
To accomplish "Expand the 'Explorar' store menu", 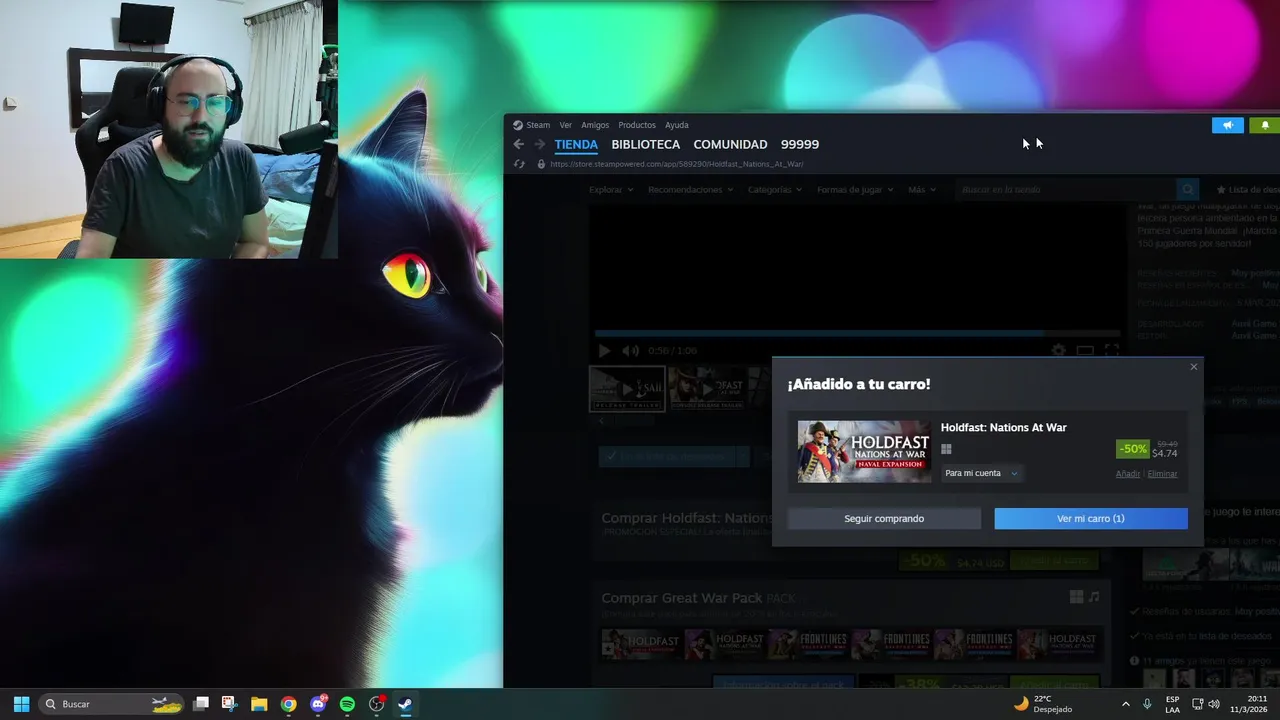I will [x=611, y=189].
